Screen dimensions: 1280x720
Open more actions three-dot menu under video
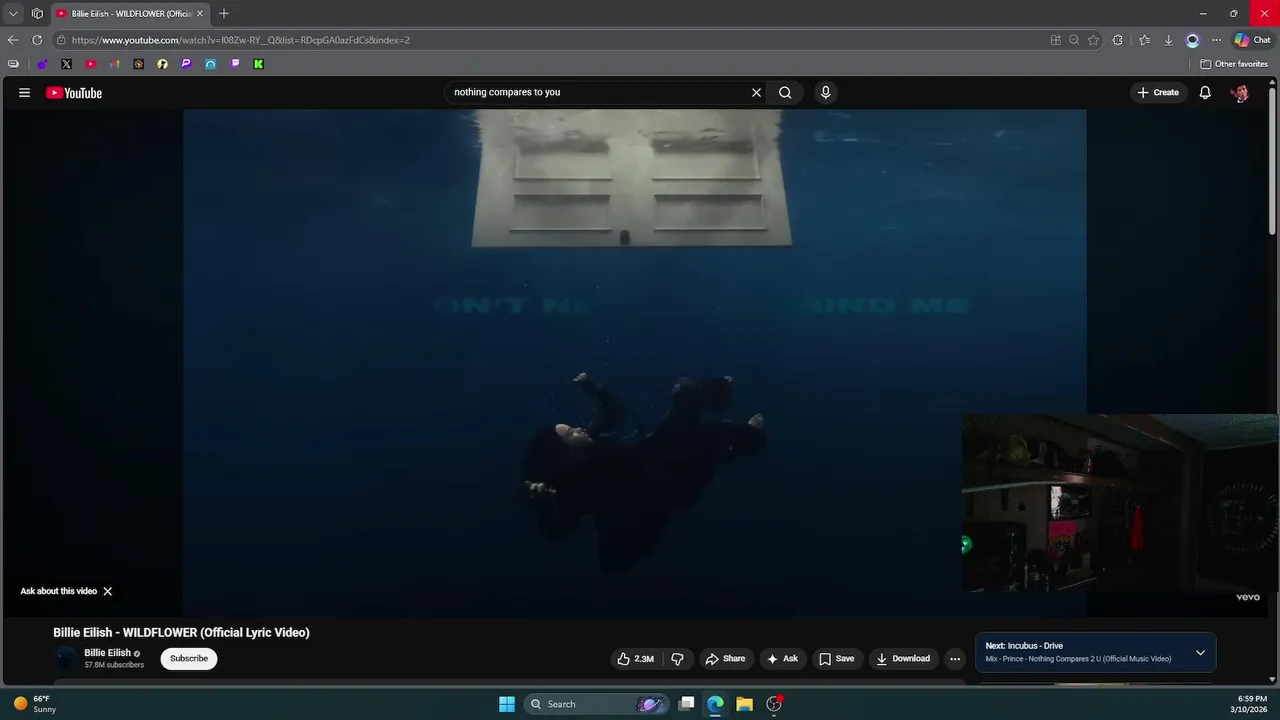tap(955, 658)
